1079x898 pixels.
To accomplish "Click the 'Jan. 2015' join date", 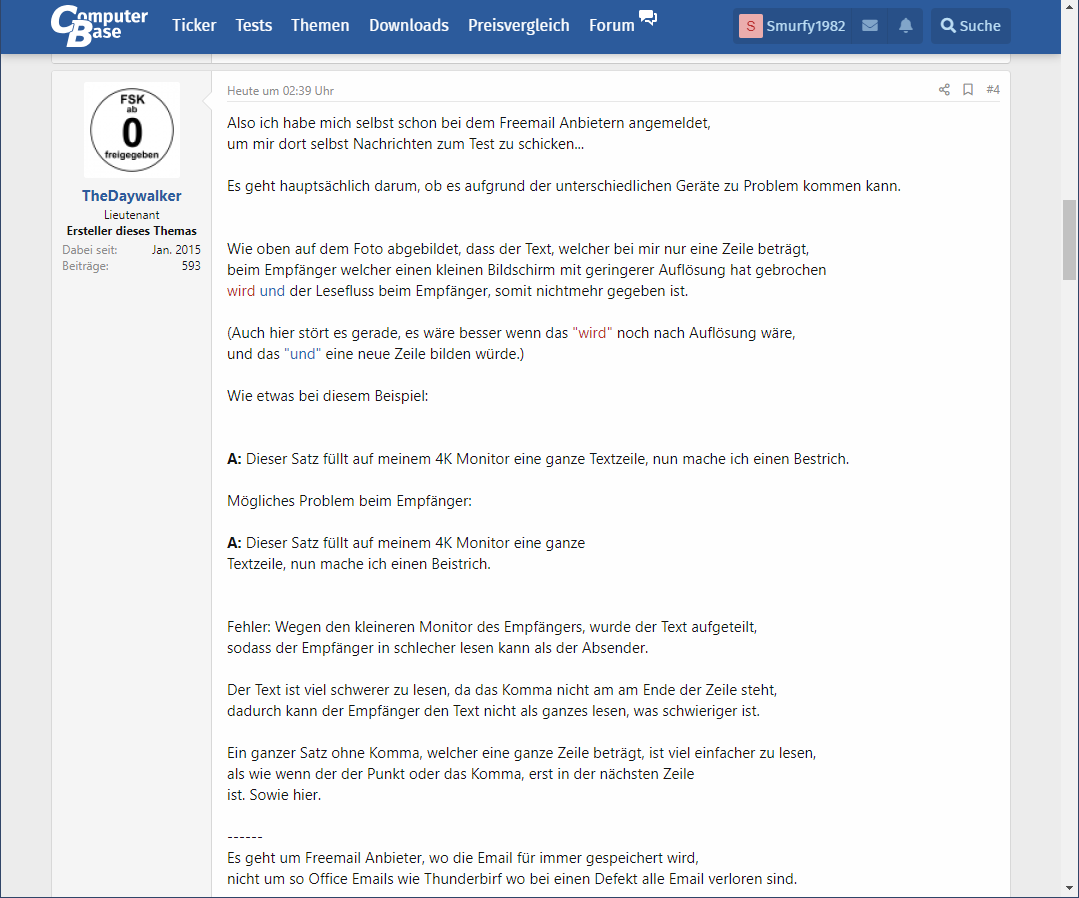I will point(176,250).
